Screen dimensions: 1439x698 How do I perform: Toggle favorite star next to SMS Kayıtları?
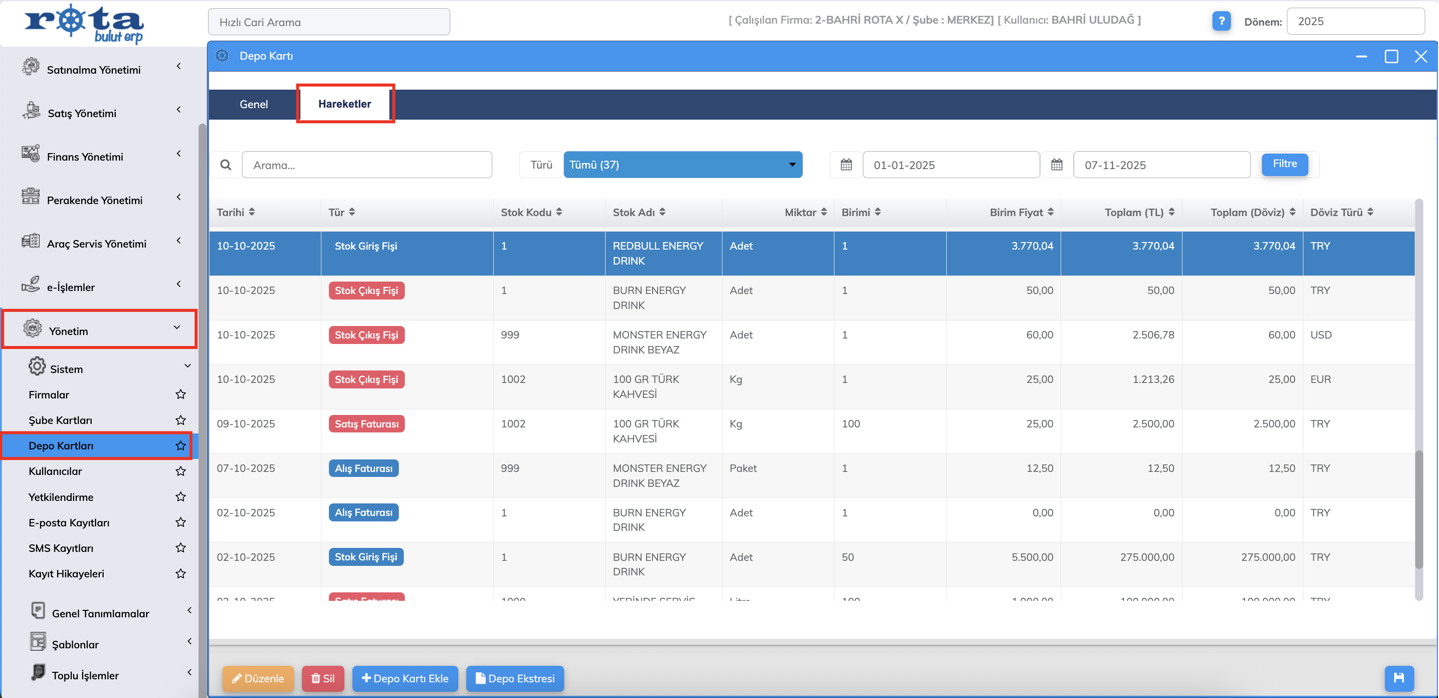[x=180, y=548]
